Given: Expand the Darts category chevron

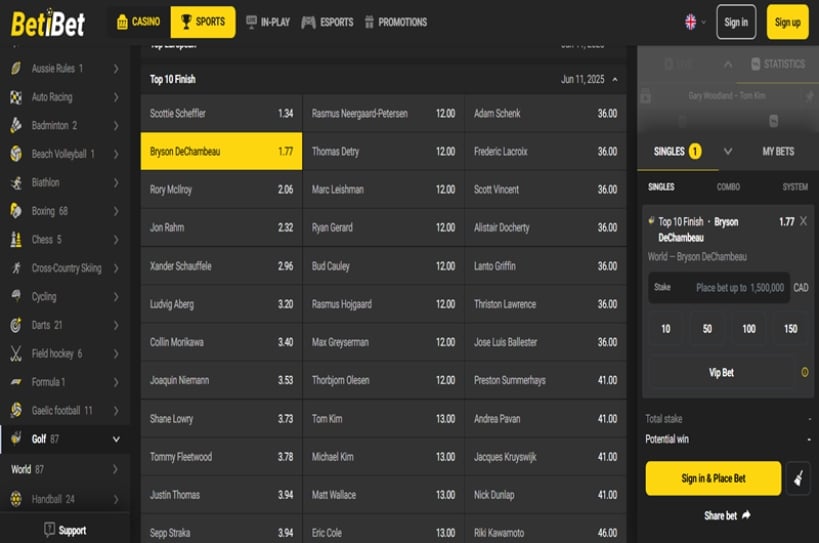Looking at the screenshot, I should pos(116,325).
